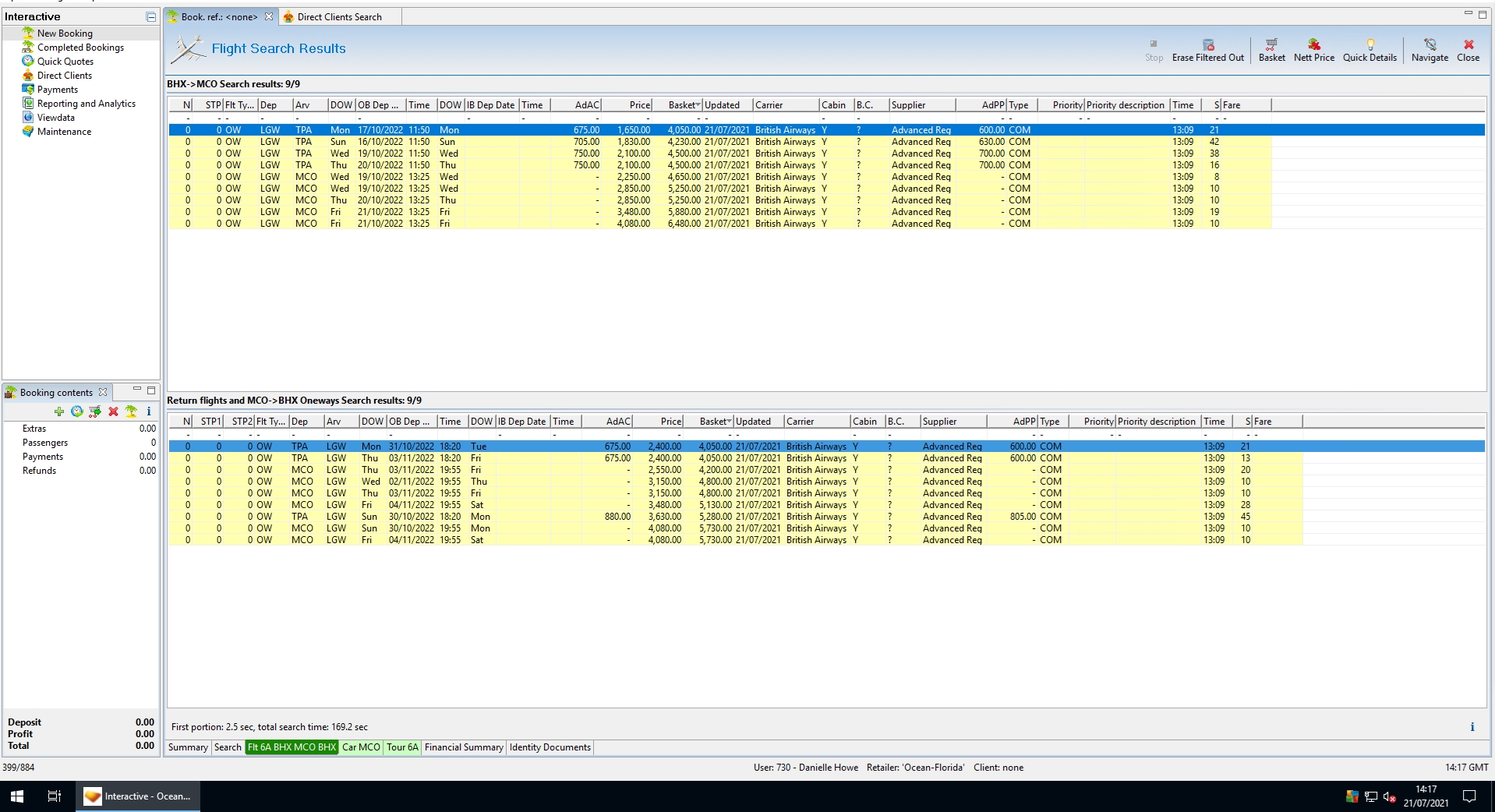Maximize the Booking contents panel
Screen dimensions: 1495x812
(151, 390)
